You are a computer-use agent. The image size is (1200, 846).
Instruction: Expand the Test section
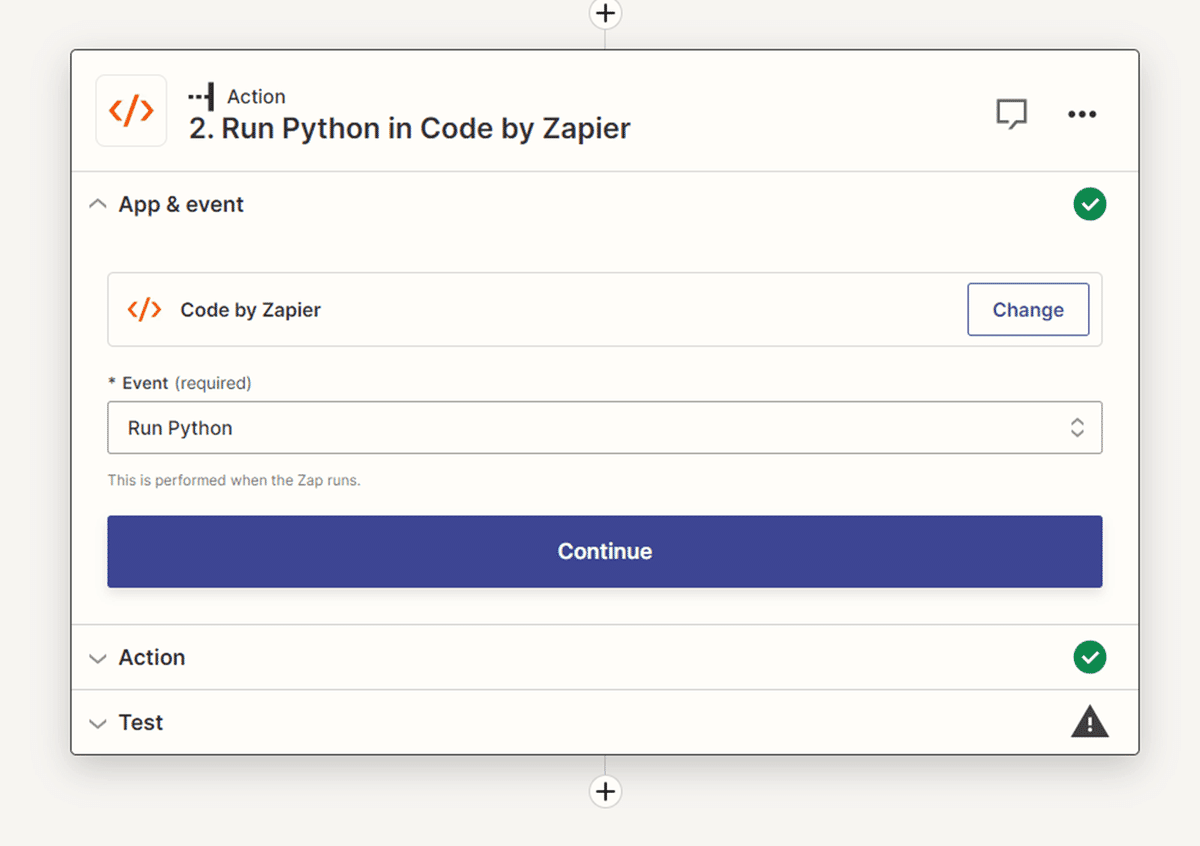coord(97,722)
